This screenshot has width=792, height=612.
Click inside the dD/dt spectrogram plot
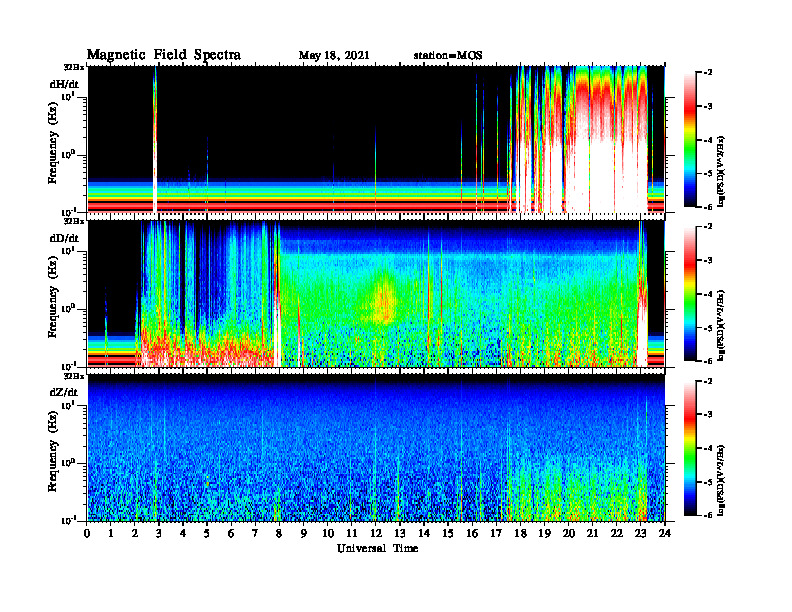[x=376, y=294]
